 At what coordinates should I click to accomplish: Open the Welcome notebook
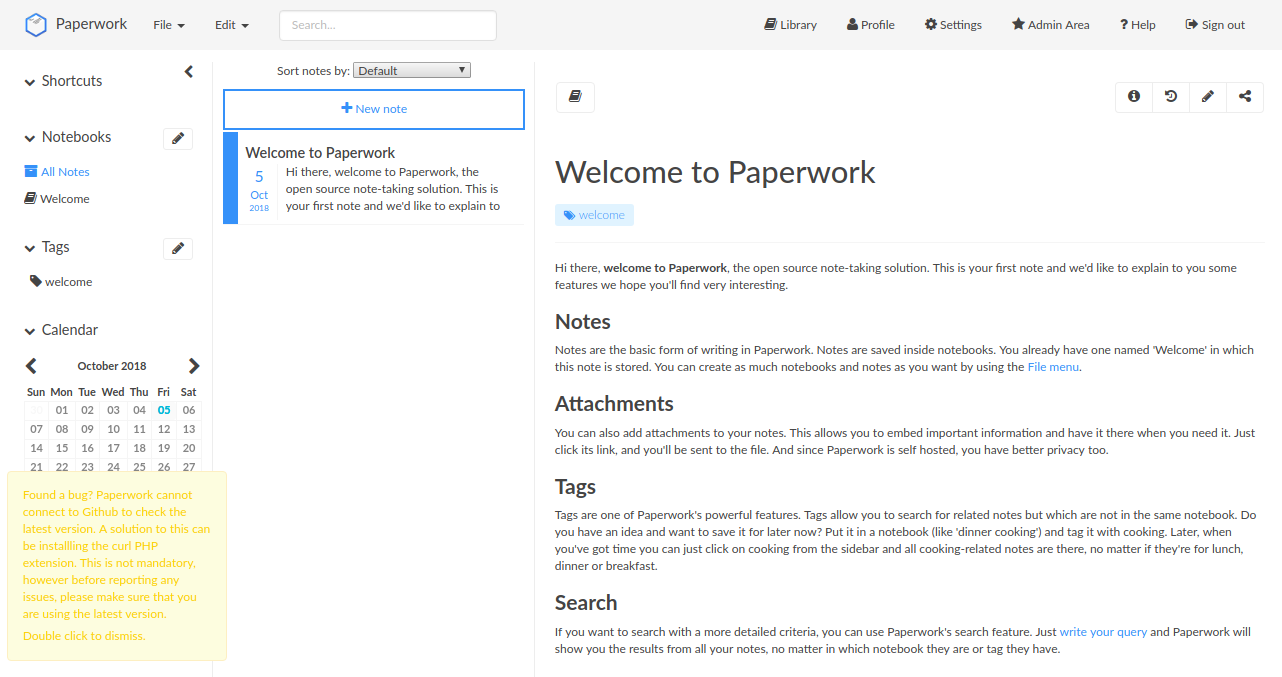click(x=57, y=199)
